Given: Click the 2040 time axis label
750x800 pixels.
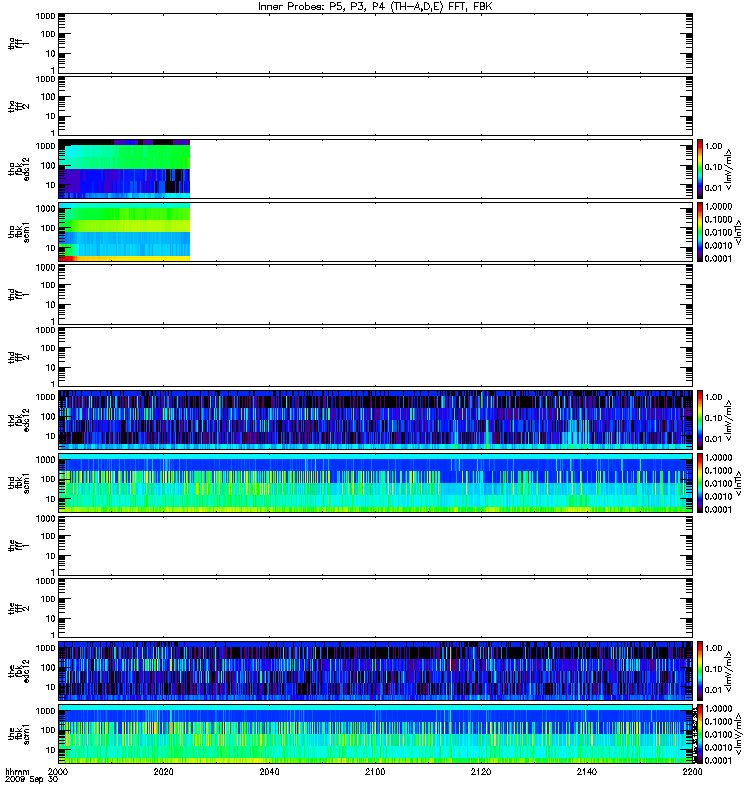Looking at the screenshot, I should pyautogui.click(x=269, y=771).
